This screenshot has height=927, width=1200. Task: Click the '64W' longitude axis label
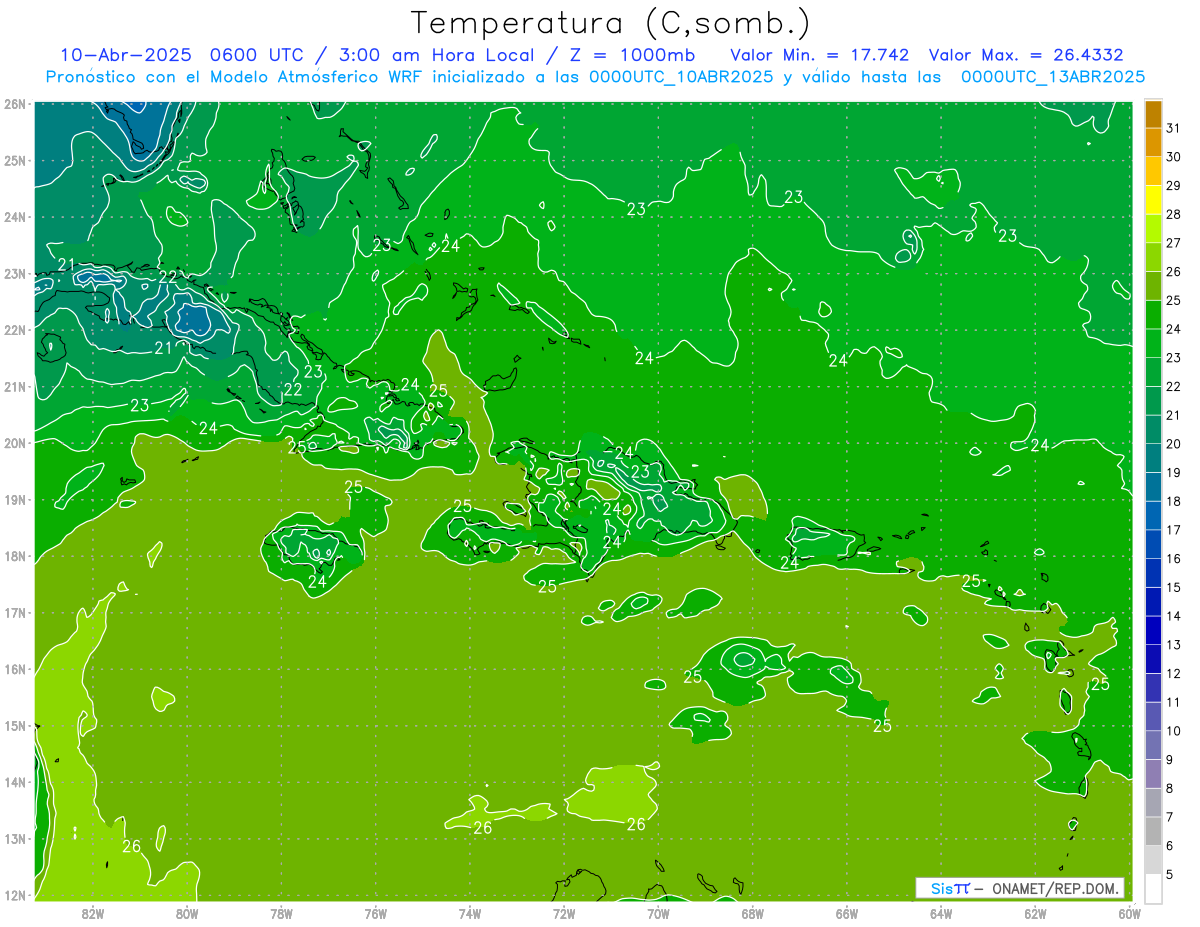pyautogui.click(x=941, y=913)
